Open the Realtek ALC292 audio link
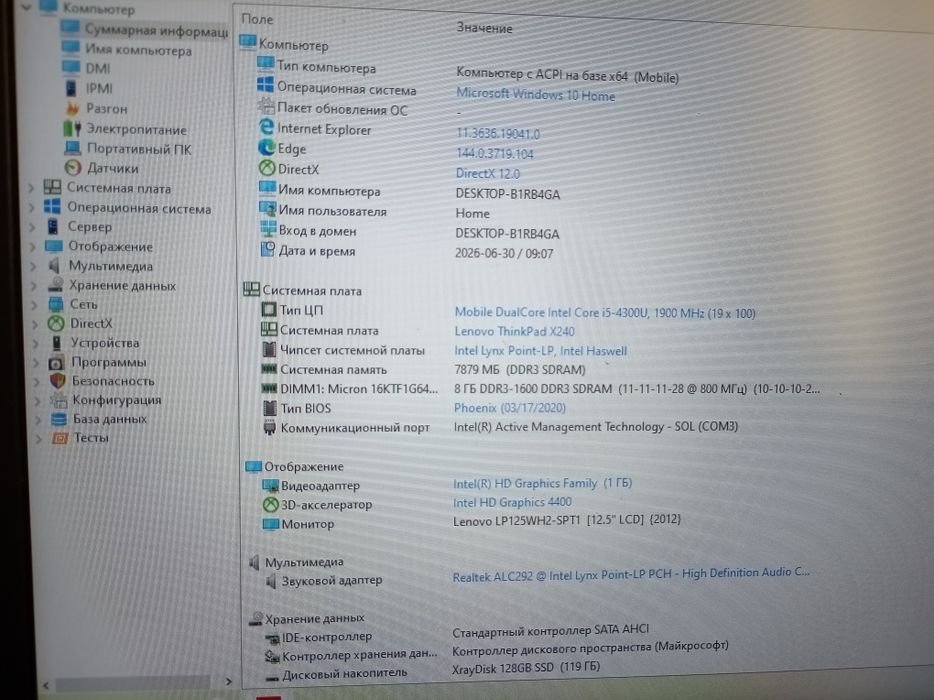This screenshot has height=700, width=934. (631, 574)
